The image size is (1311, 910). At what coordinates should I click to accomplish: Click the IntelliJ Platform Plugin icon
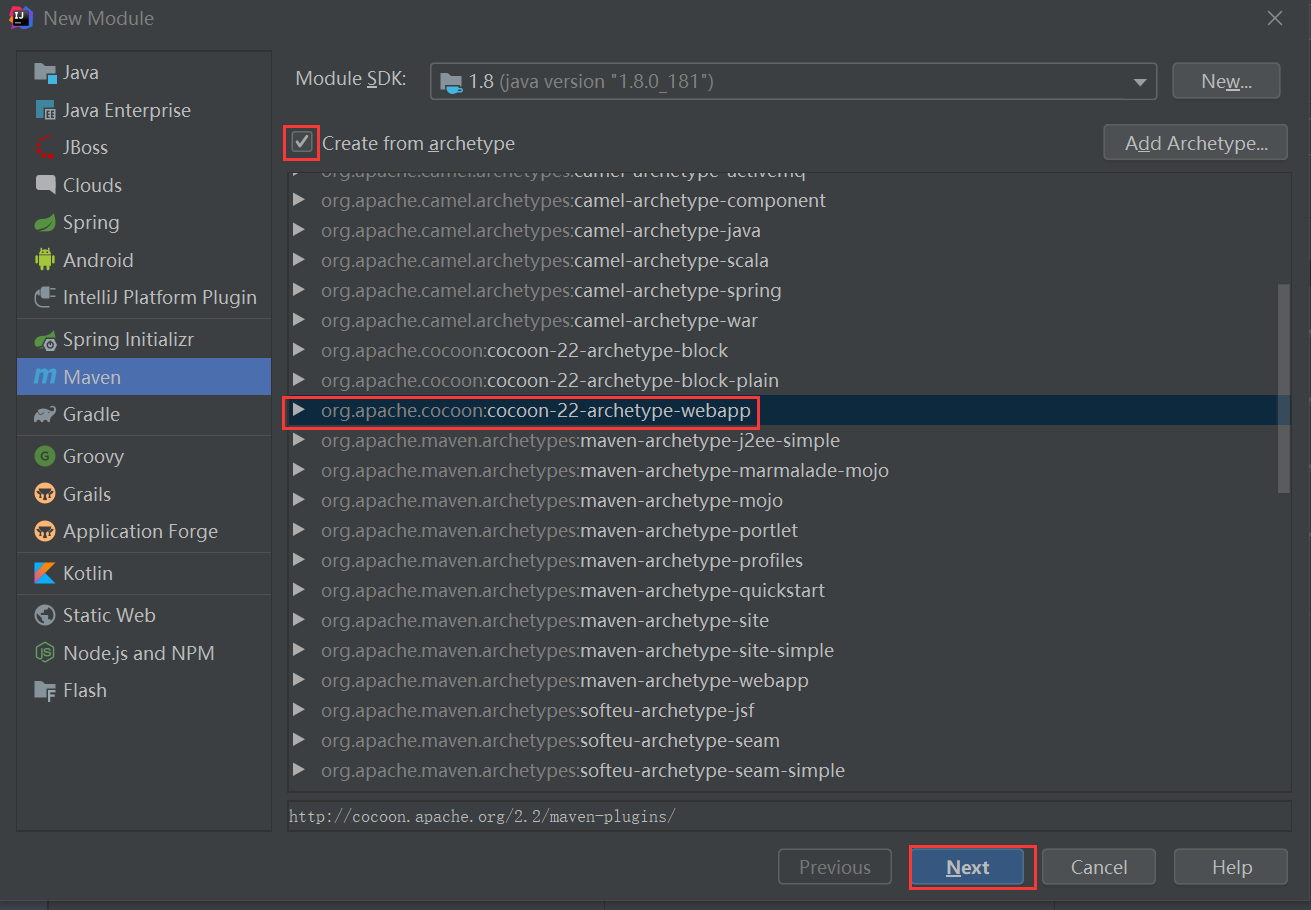coord(45,297)
